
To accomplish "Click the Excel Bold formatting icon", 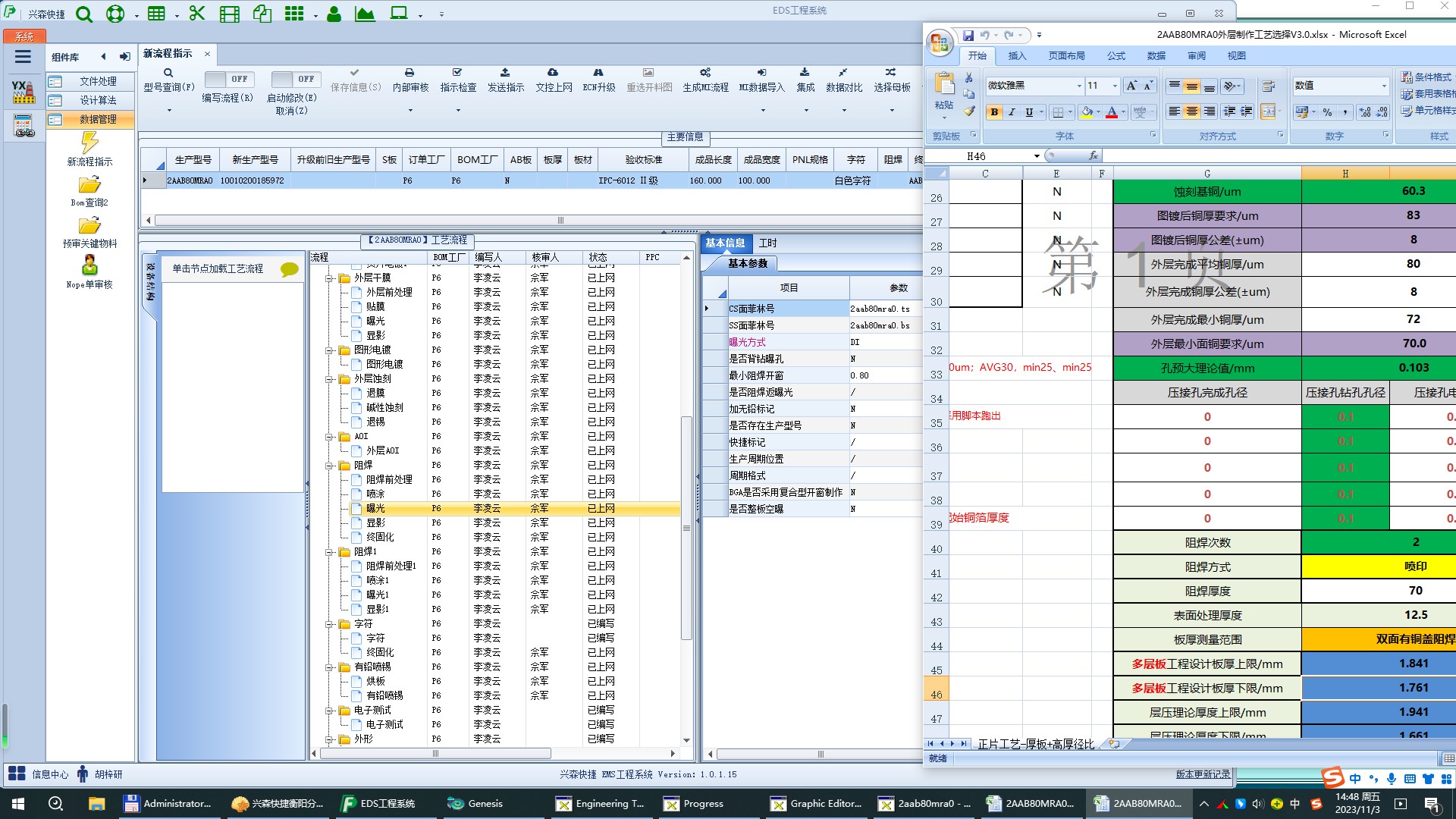I will pos(994,112).
